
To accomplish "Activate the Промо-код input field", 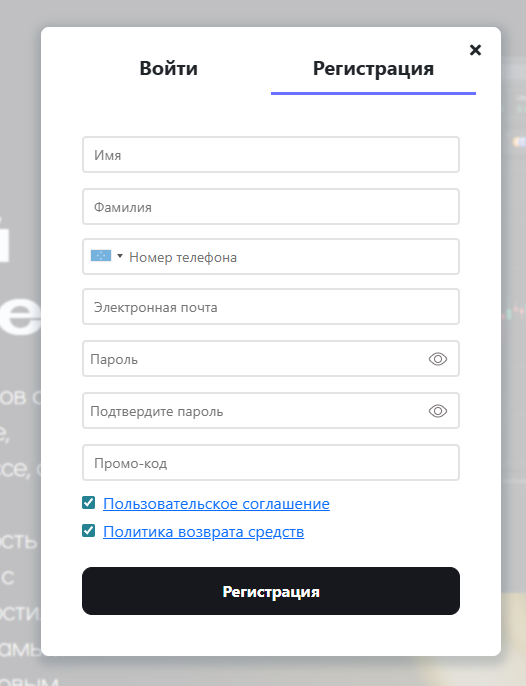I will click(x=271, y=463).
